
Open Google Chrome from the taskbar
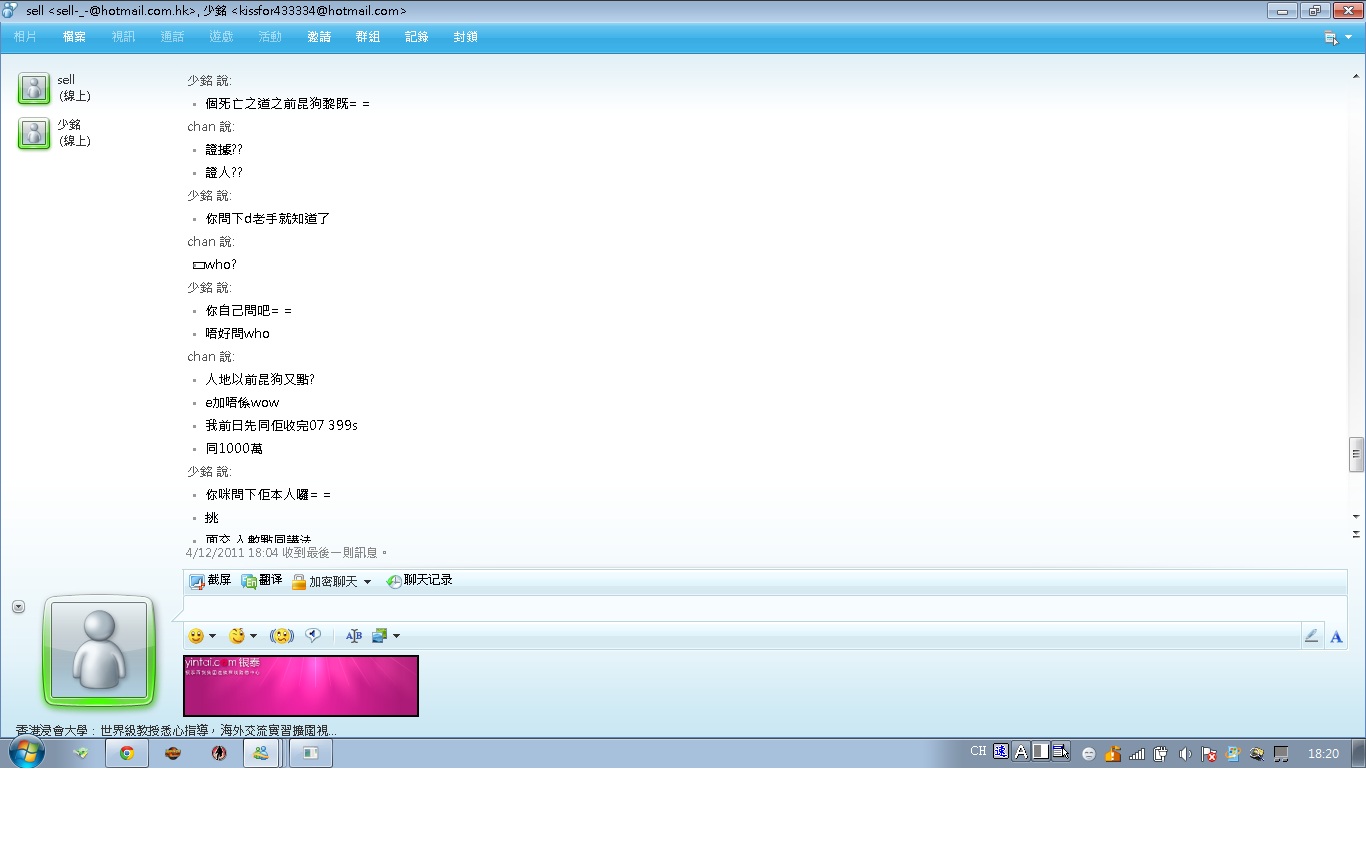(x=127, y=753)
